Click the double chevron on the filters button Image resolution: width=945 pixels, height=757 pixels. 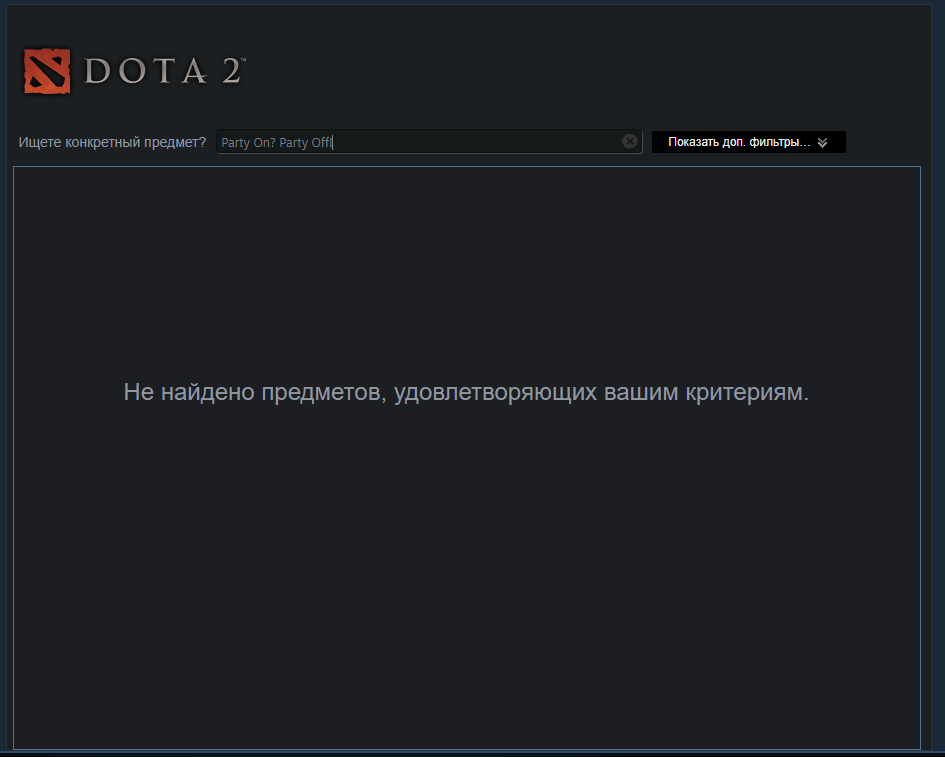coord(823,142)
